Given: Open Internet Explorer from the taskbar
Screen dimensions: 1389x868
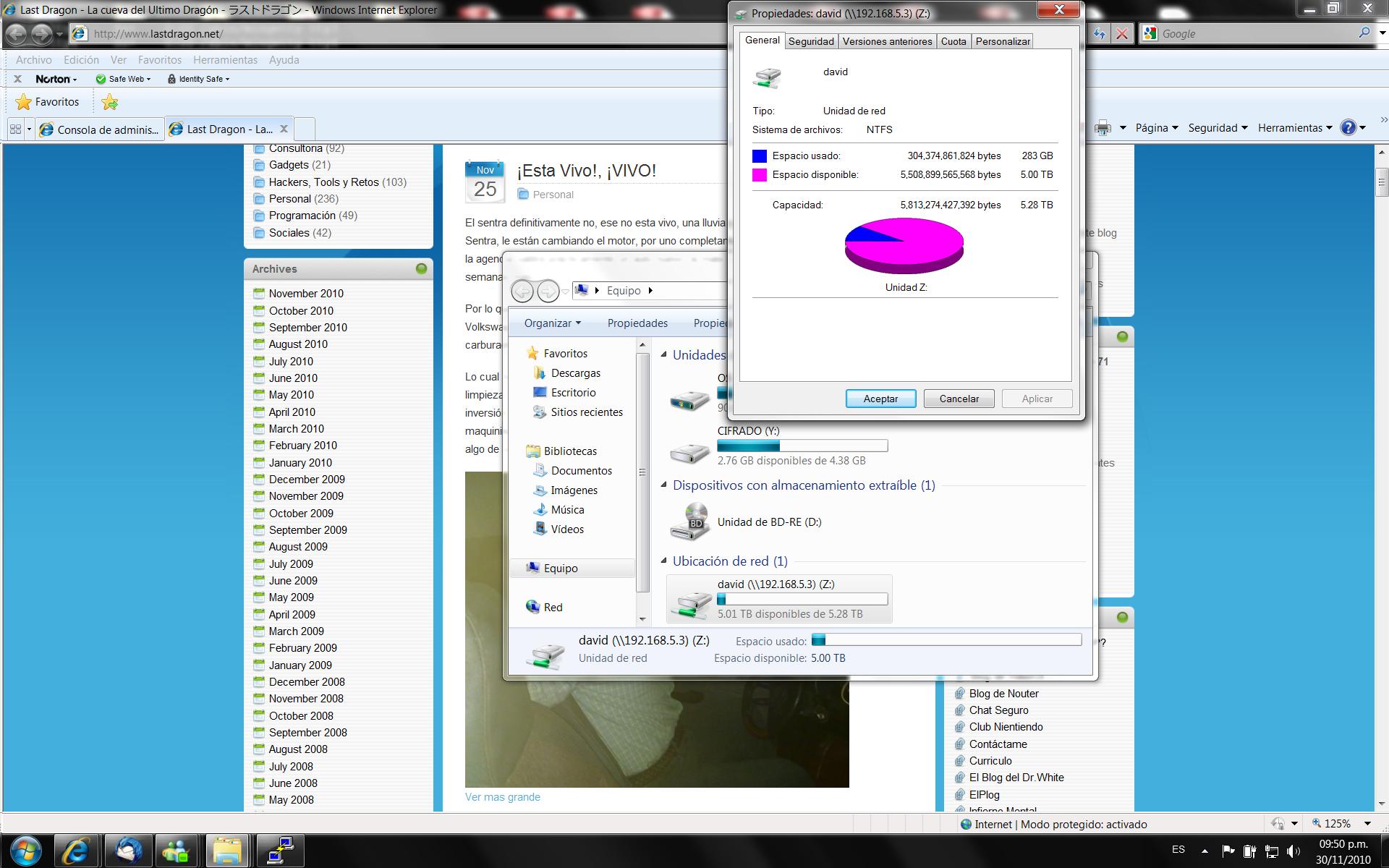Looking at the screenshot, I should coord(76,851).
